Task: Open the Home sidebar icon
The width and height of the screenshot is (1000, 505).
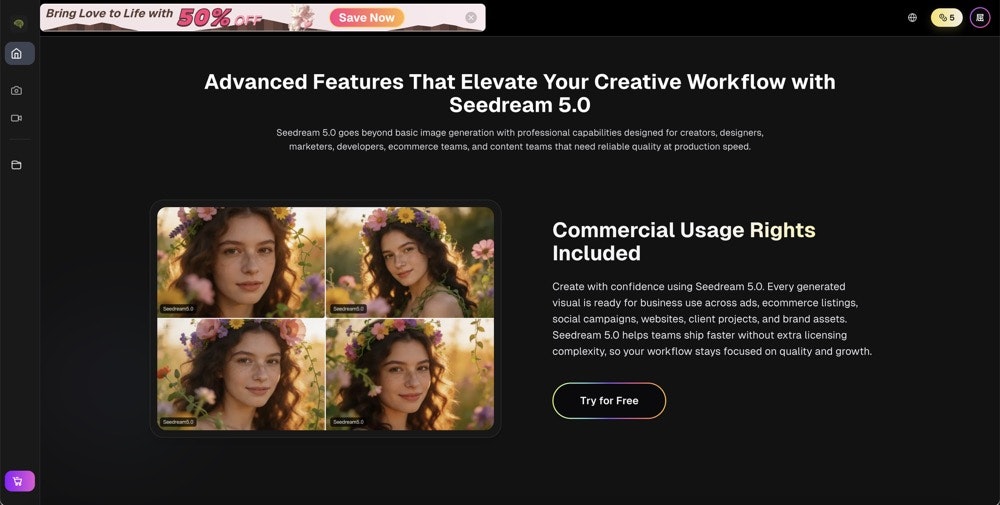Action: [x=19, y=54]
